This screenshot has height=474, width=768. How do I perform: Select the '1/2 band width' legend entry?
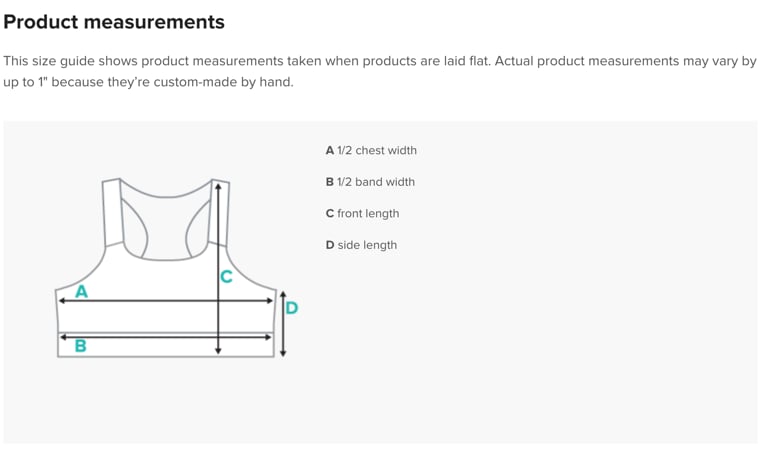[370, 182]
